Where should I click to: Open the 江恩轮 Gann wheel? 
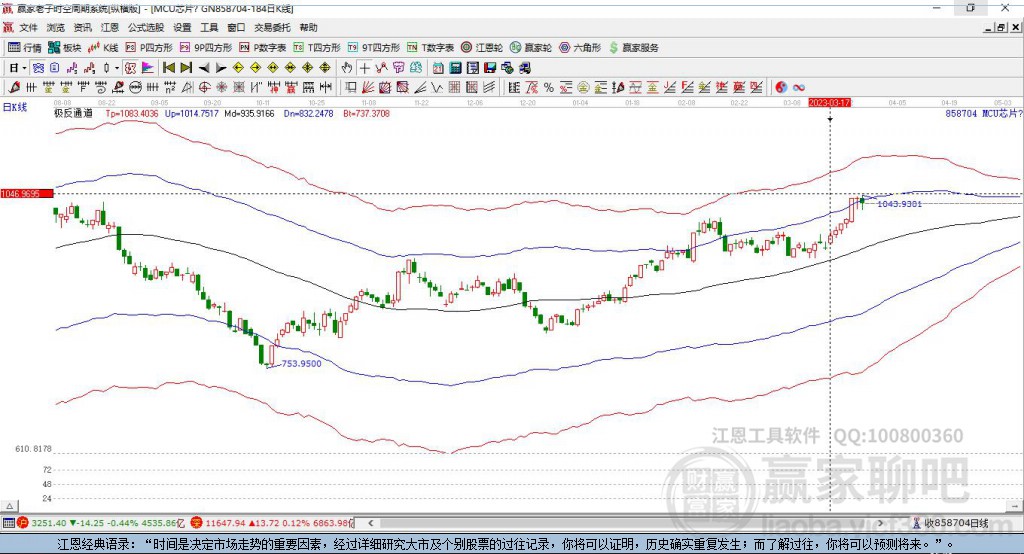[x=481, y=48]
